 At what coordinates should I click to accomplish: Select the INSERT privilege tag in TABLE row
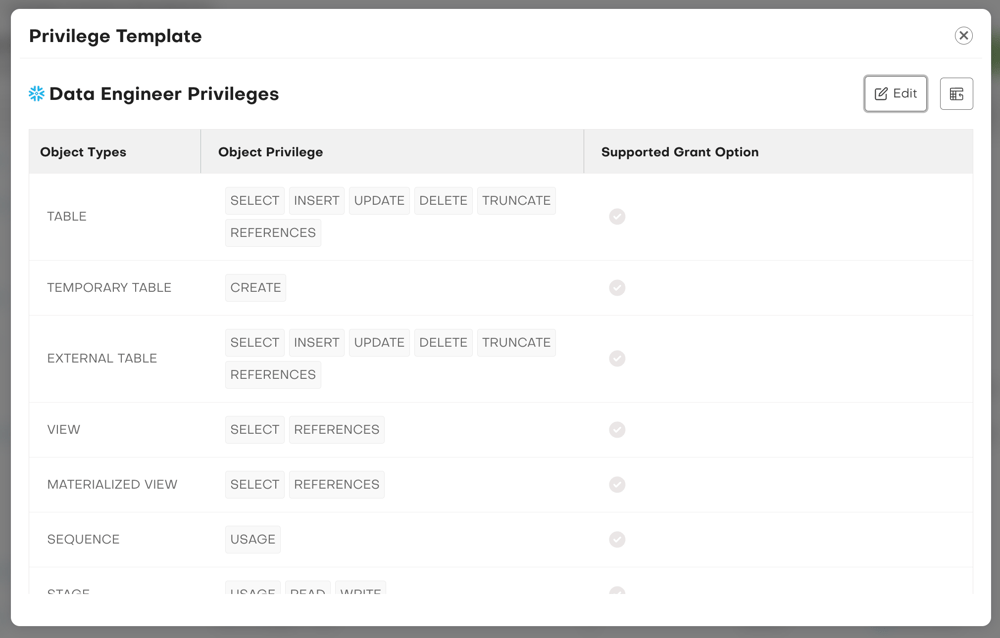point(316,201)
